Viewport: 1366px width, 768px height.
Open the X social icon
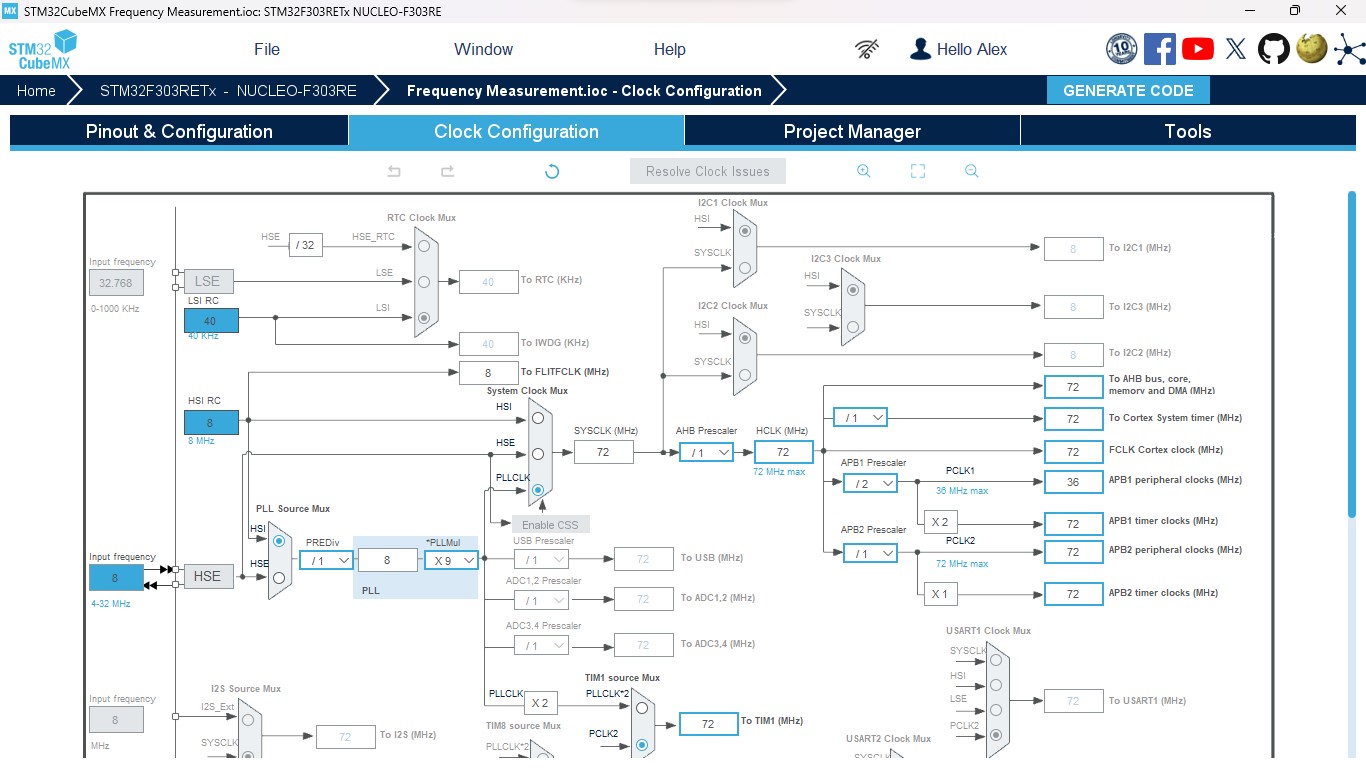pyautogui.click(x=1236, y=49)
